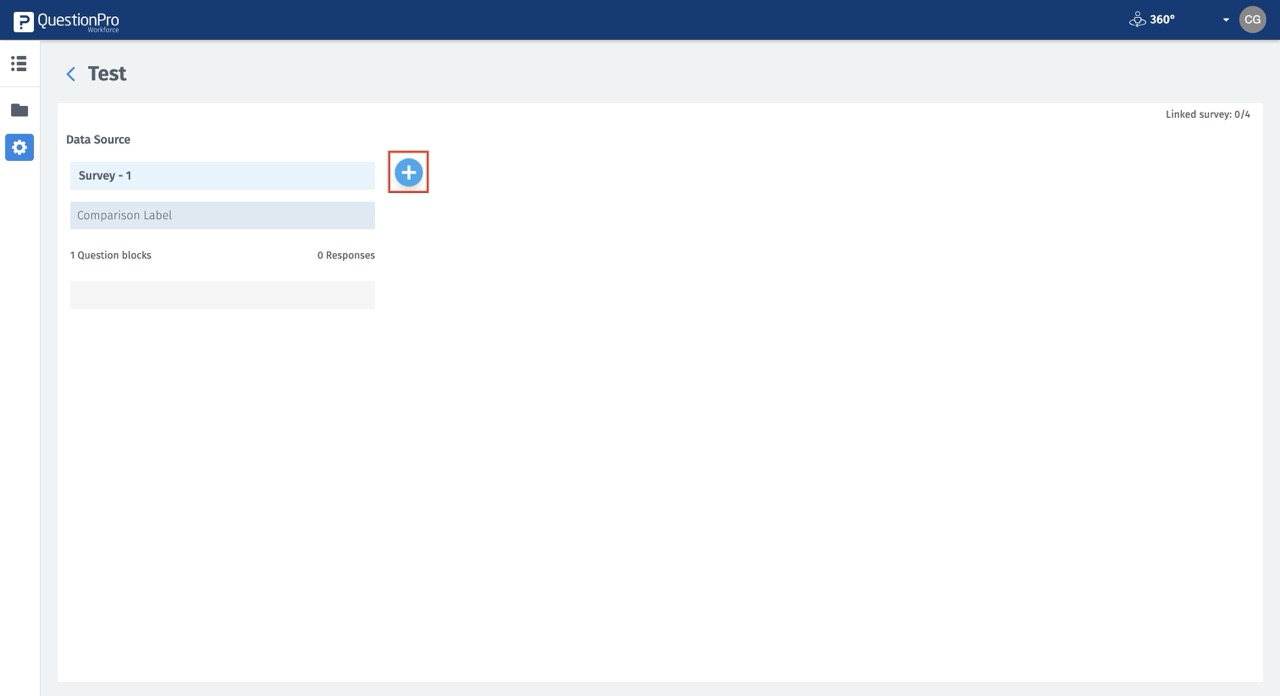Click the blue plus icon to add survey
The image size is (1280, 696).
pos(408,171)
